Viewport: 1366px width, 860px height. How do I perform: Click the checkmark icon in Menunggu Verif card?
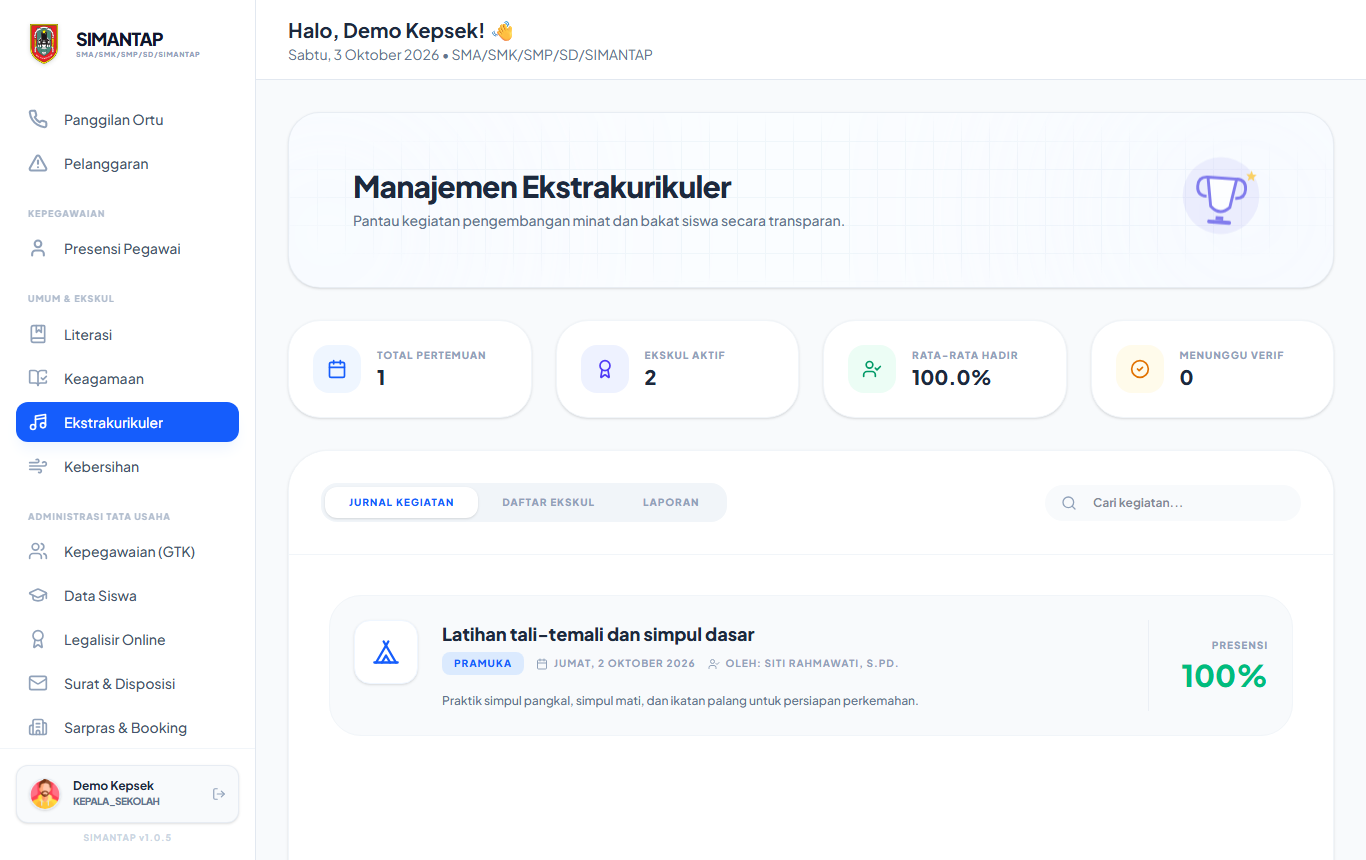(x=1140, y=369)
